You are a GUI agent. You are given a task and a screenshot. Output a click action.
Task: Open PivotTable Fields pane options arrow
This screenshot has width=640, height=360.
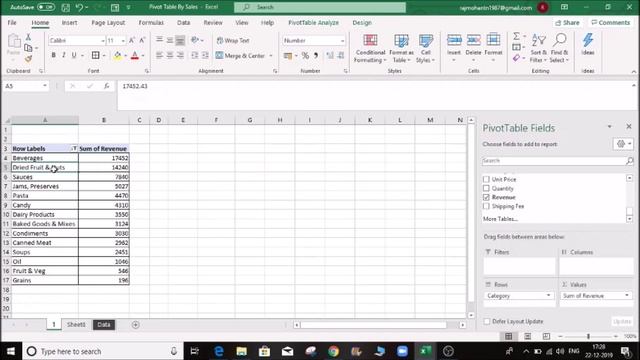(609, 127)
